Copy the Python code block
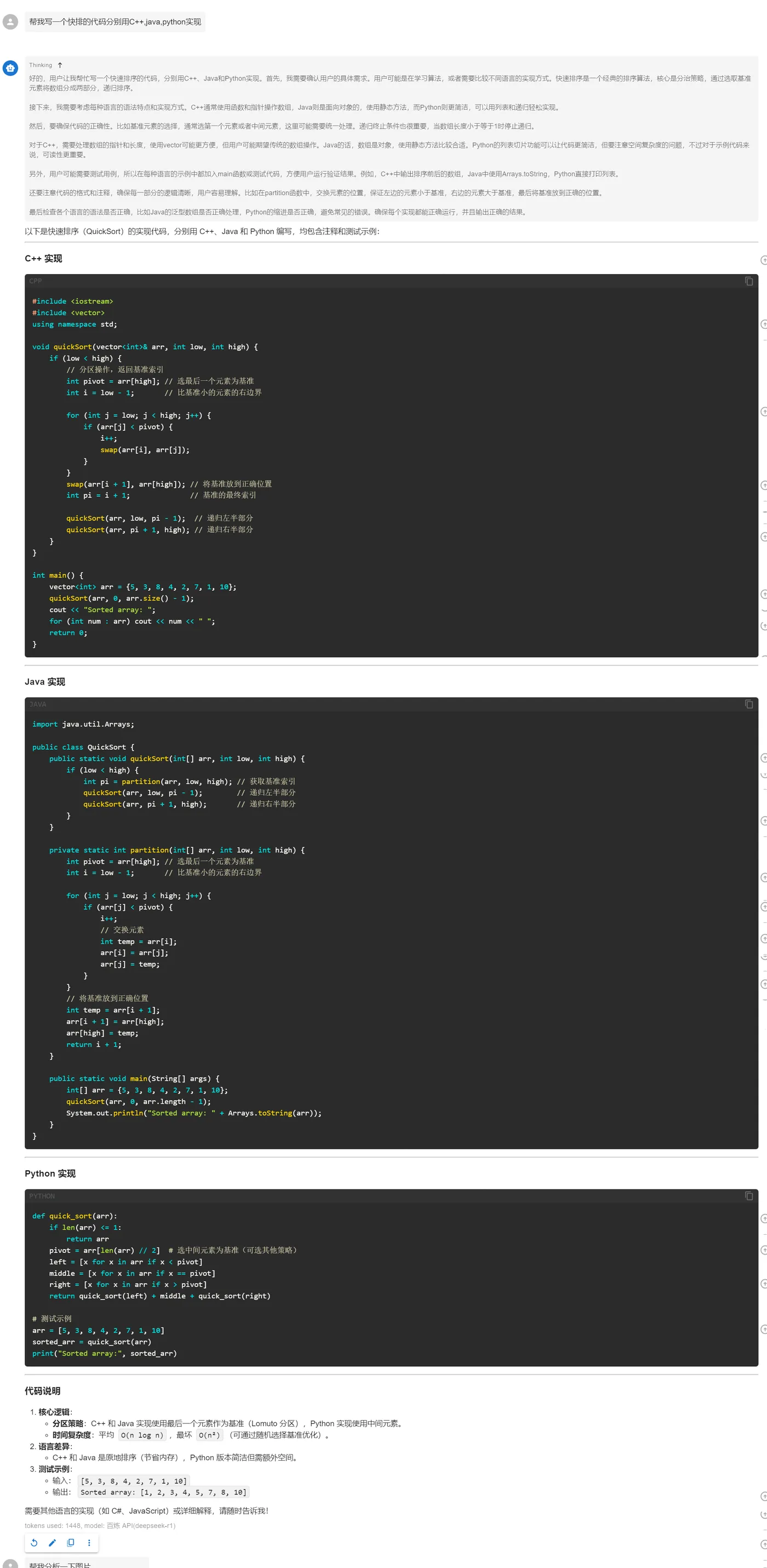This screenshot has height=1568, width=767. [749, 1196]
